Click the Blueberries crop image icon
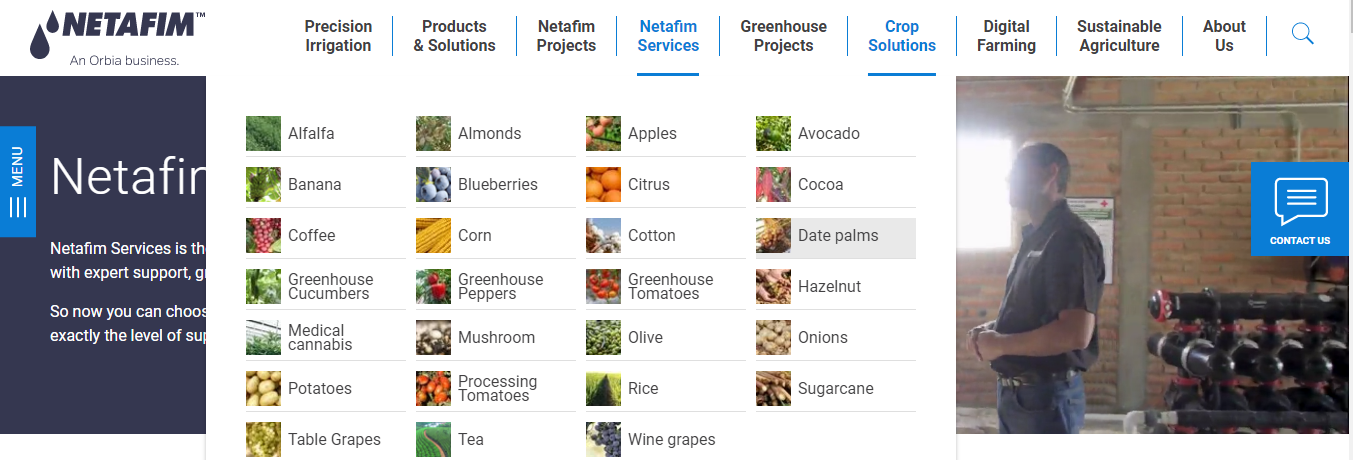 [x=433, y=185]
